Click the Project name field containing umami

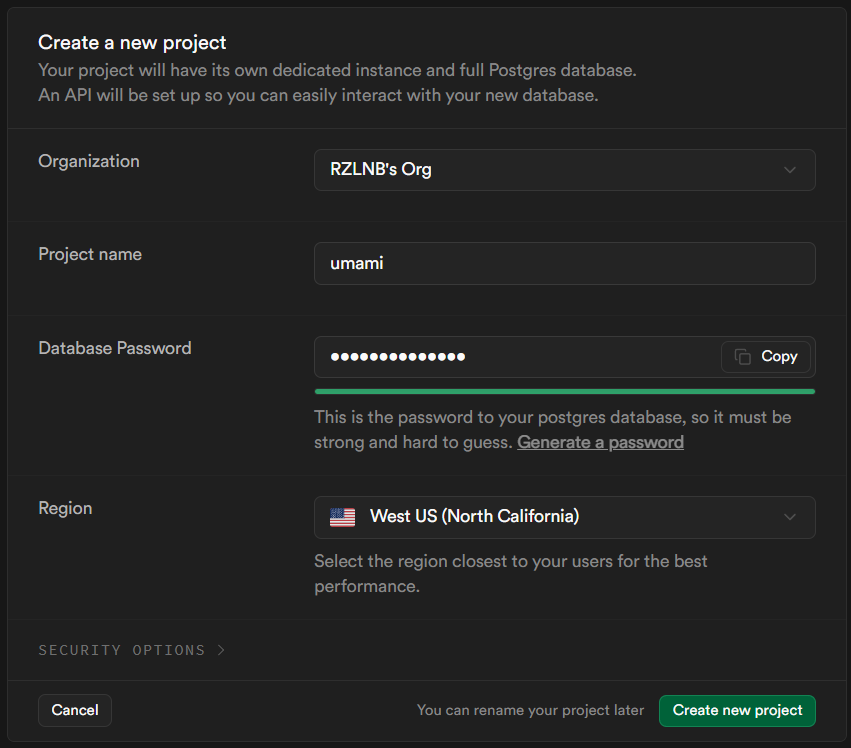564,263
